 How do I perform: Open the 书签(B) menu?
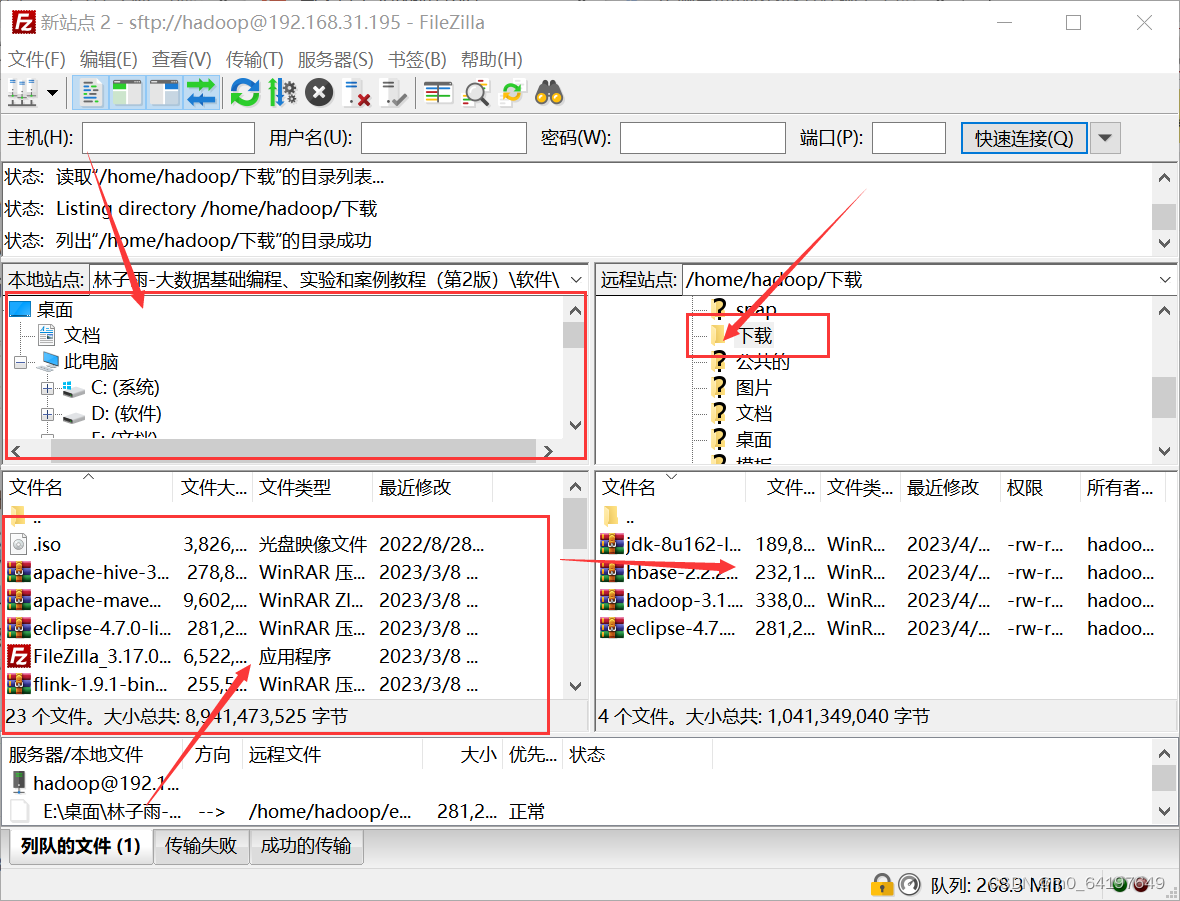pos(417,59)
